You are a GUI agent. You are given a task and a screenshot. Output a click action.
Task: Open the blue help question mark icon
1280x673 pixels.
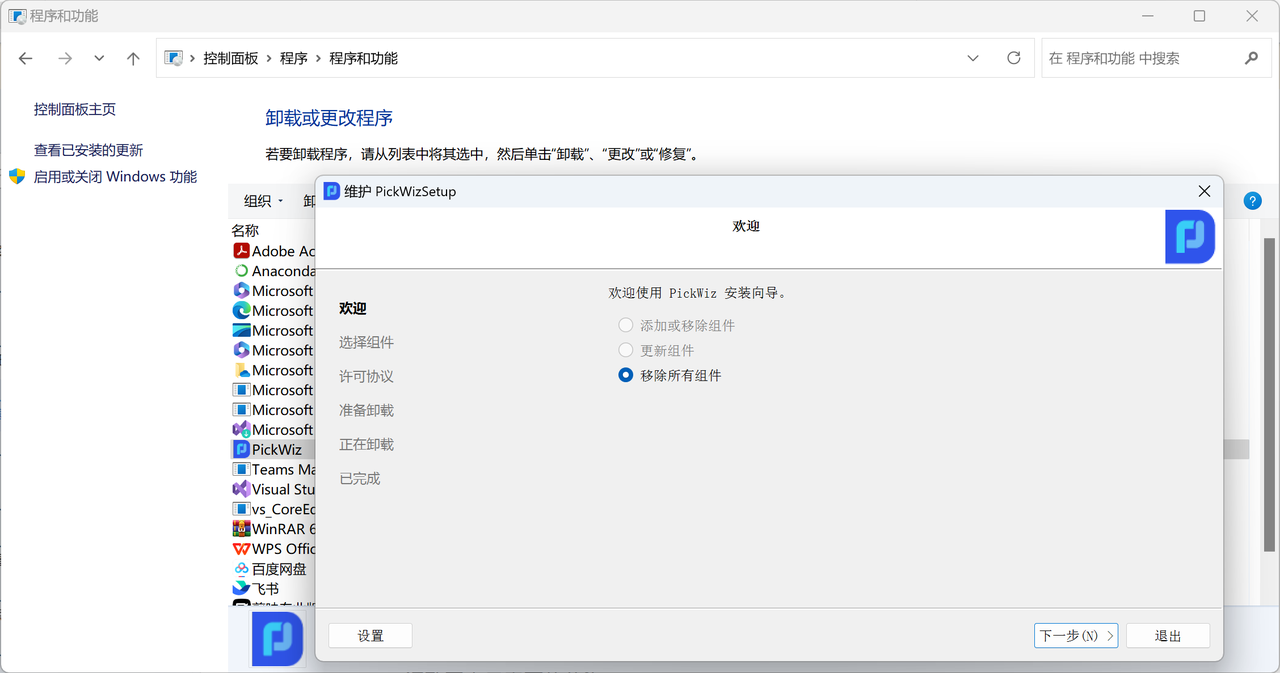pyautogui.click(x=1252, y=201)
